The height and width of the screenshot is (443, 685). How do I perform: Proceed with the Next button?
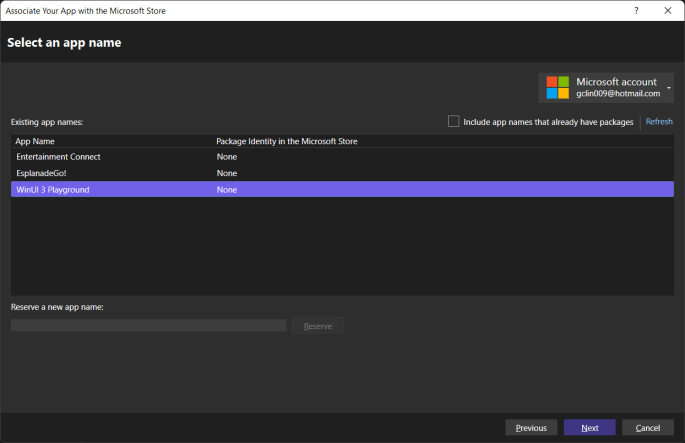(589, 428)
